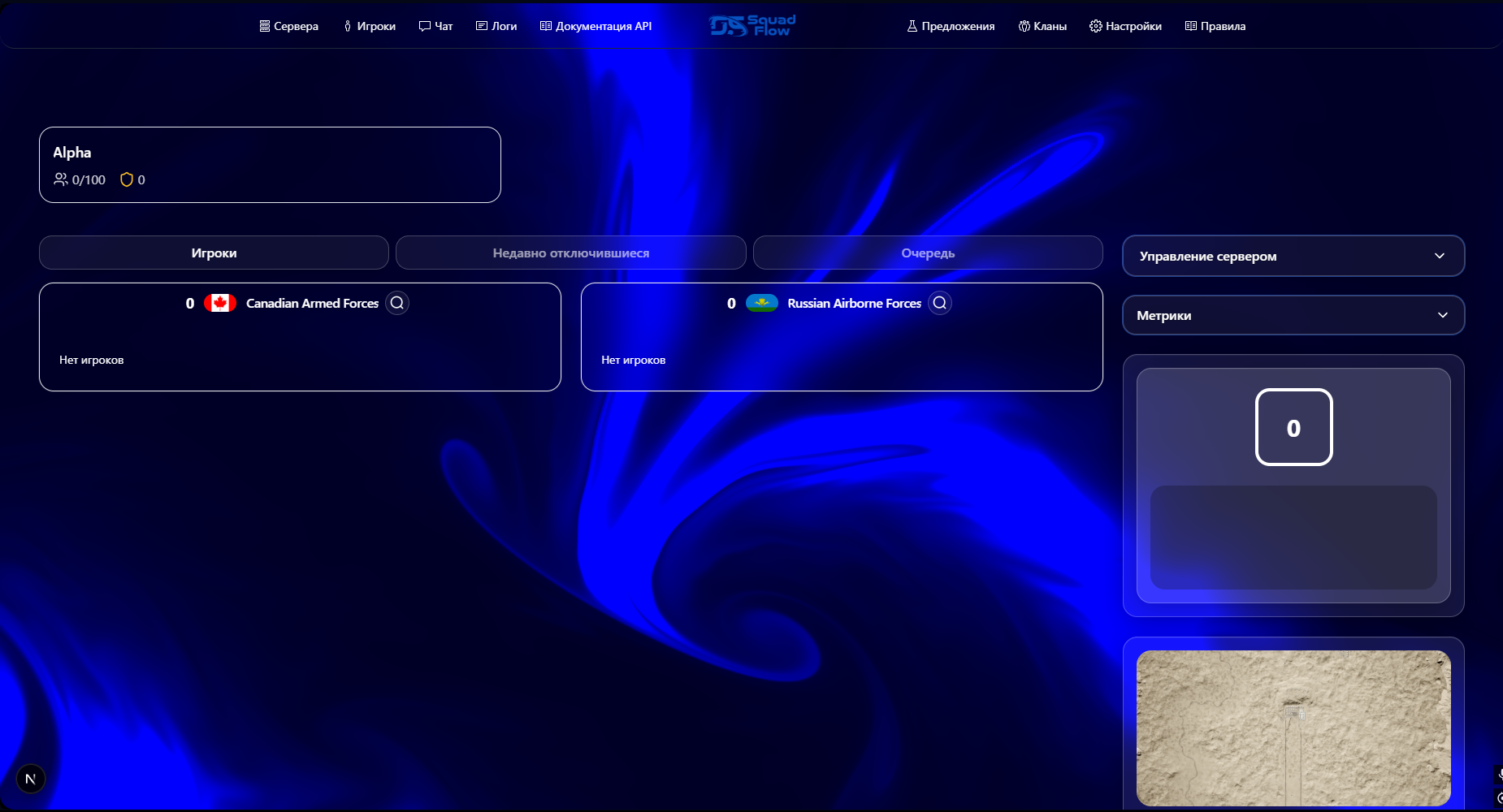
Task: Expand the Управление сервером panel
Action: [1293, 256]
